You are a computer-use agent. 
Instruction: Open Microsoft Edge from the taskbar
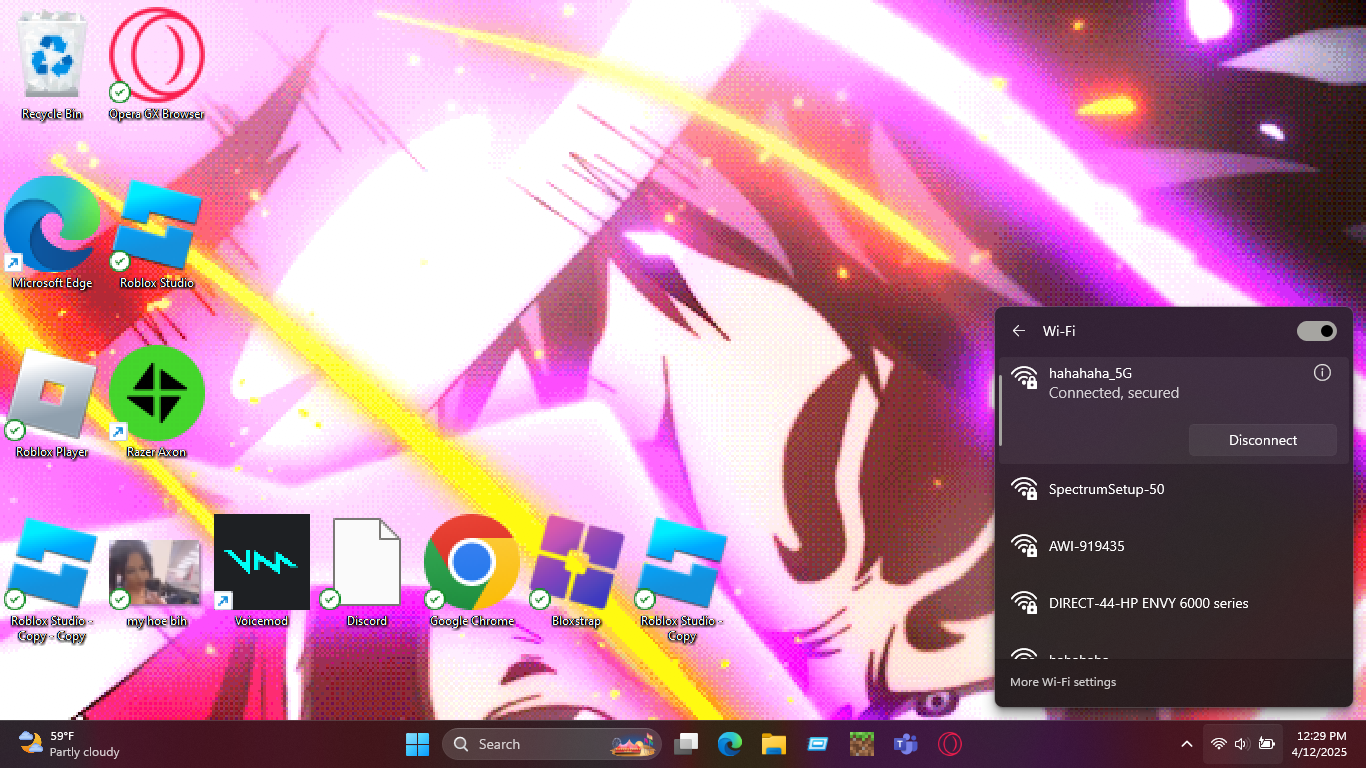click(x=730, y=744)
